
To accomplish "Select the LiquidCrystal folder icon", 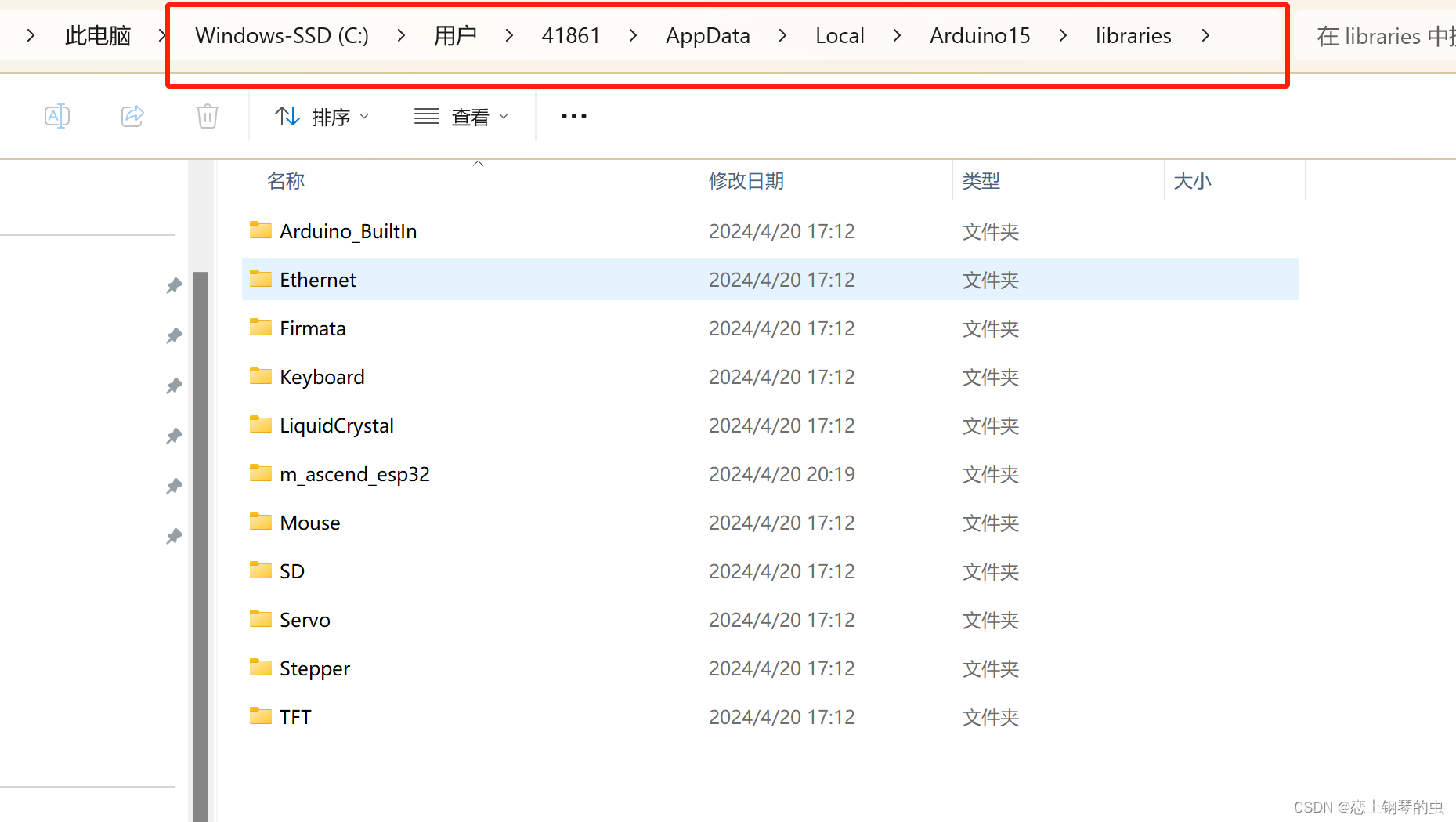I will (261, 424).
